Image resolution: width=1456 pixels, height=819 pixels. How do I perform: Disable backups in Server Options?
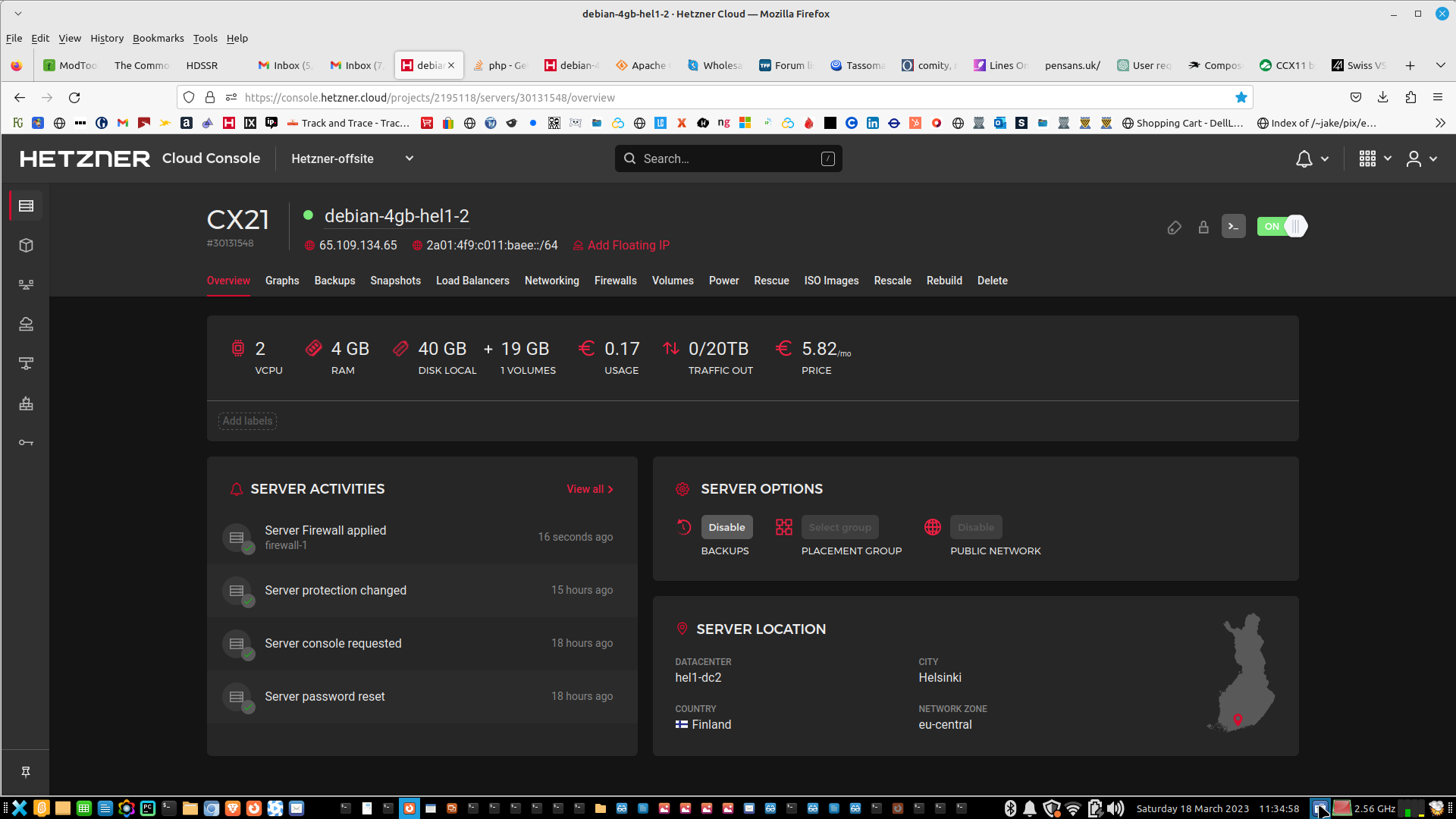tap(726, 528)
